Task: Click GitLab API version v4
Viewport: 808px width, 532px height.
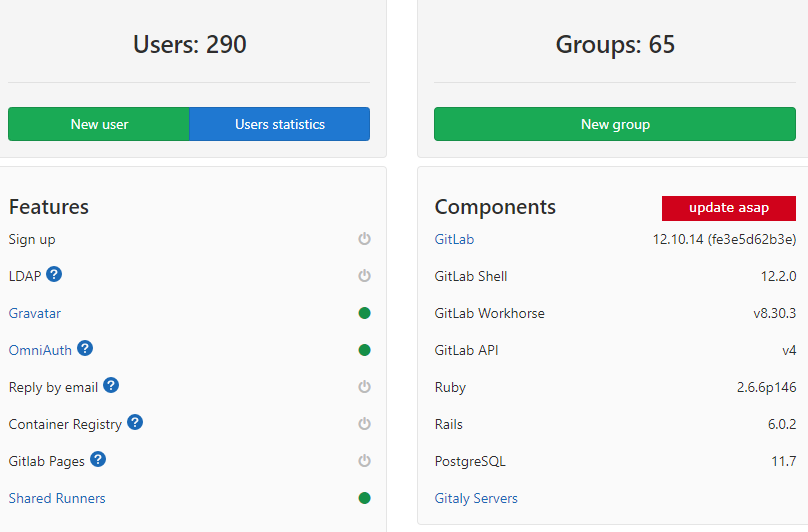Action: point(789,351)
